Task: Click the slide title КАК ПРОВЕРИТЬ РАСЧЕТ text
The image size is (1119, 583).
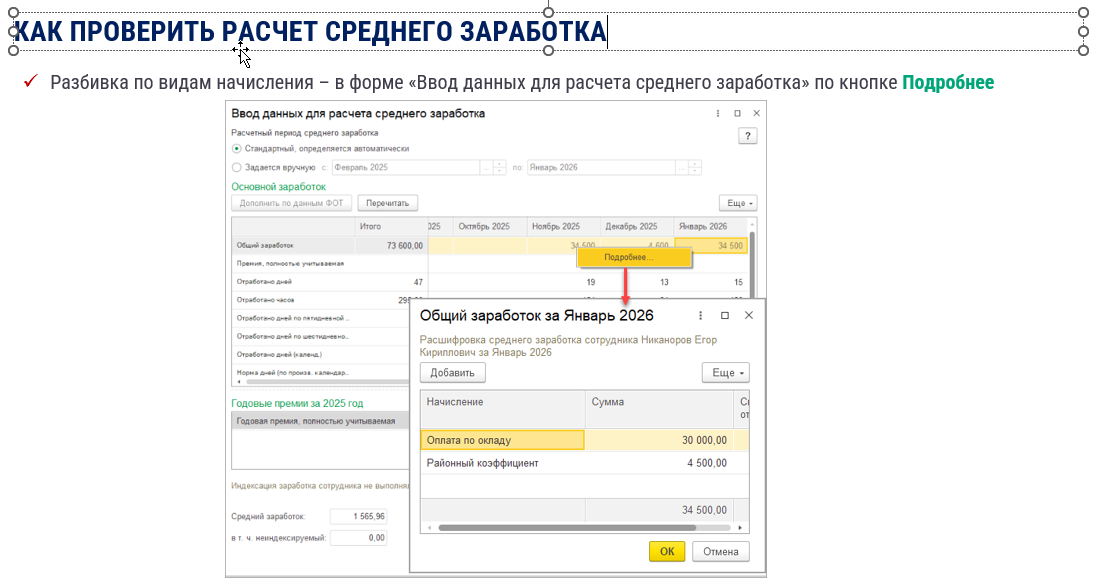Action: 310,32
